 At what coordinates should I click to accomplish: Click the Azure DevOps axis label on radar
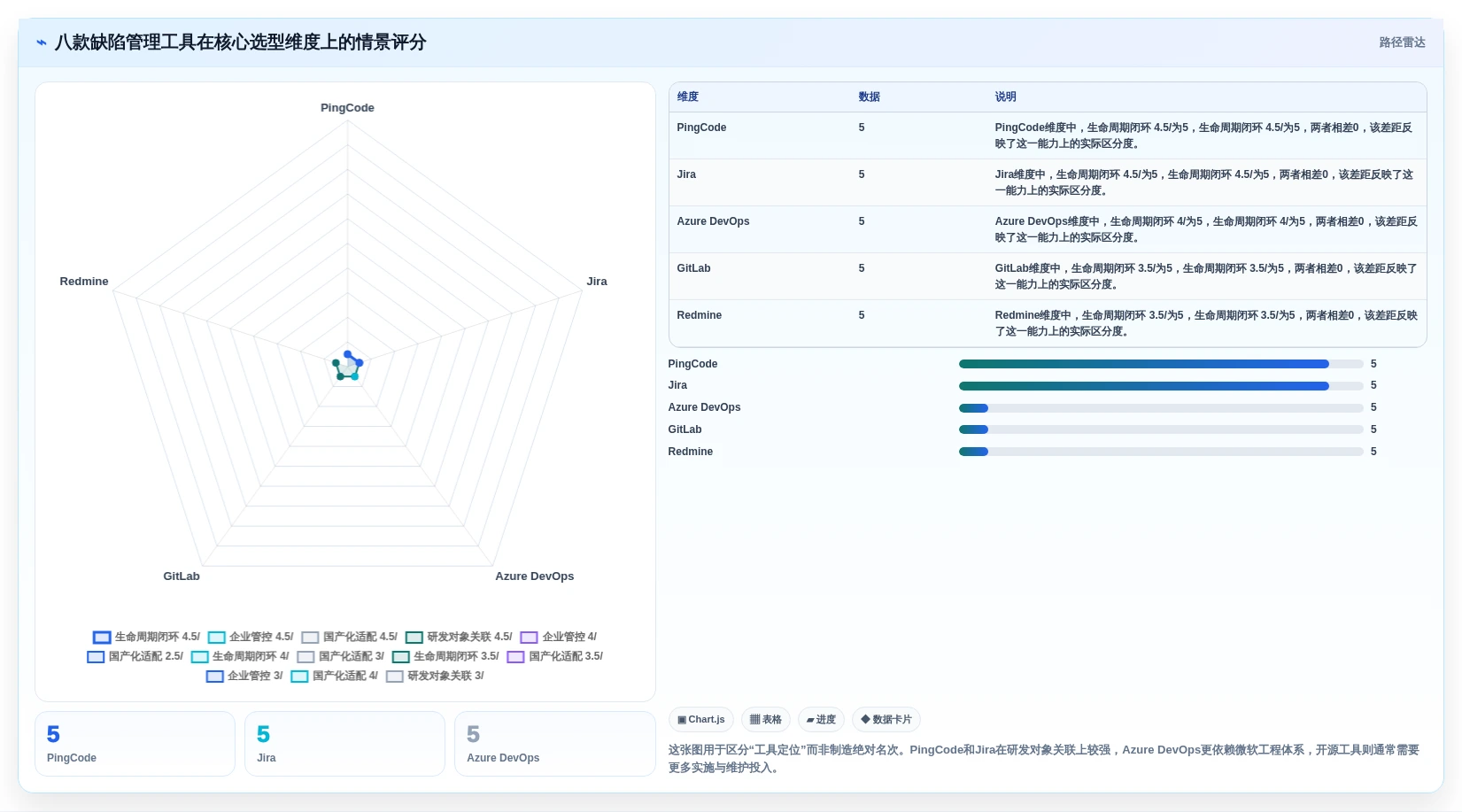534,576
